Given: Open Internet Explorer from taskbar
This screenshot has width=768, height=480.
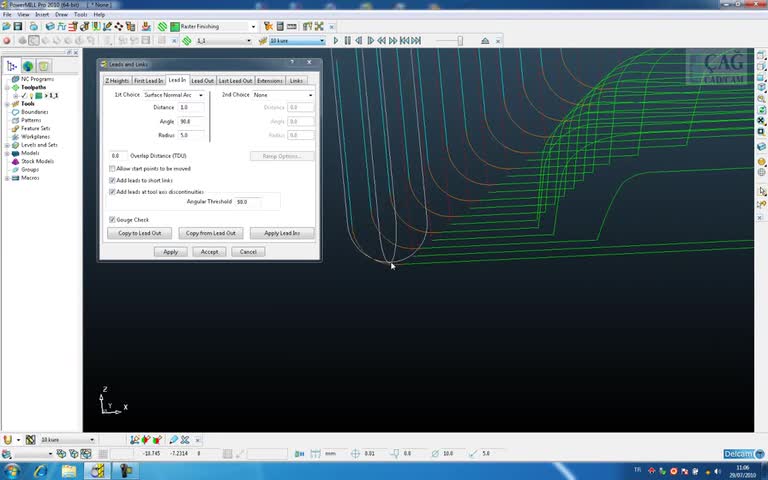Looking at the screenshot, I should point(43,470).
